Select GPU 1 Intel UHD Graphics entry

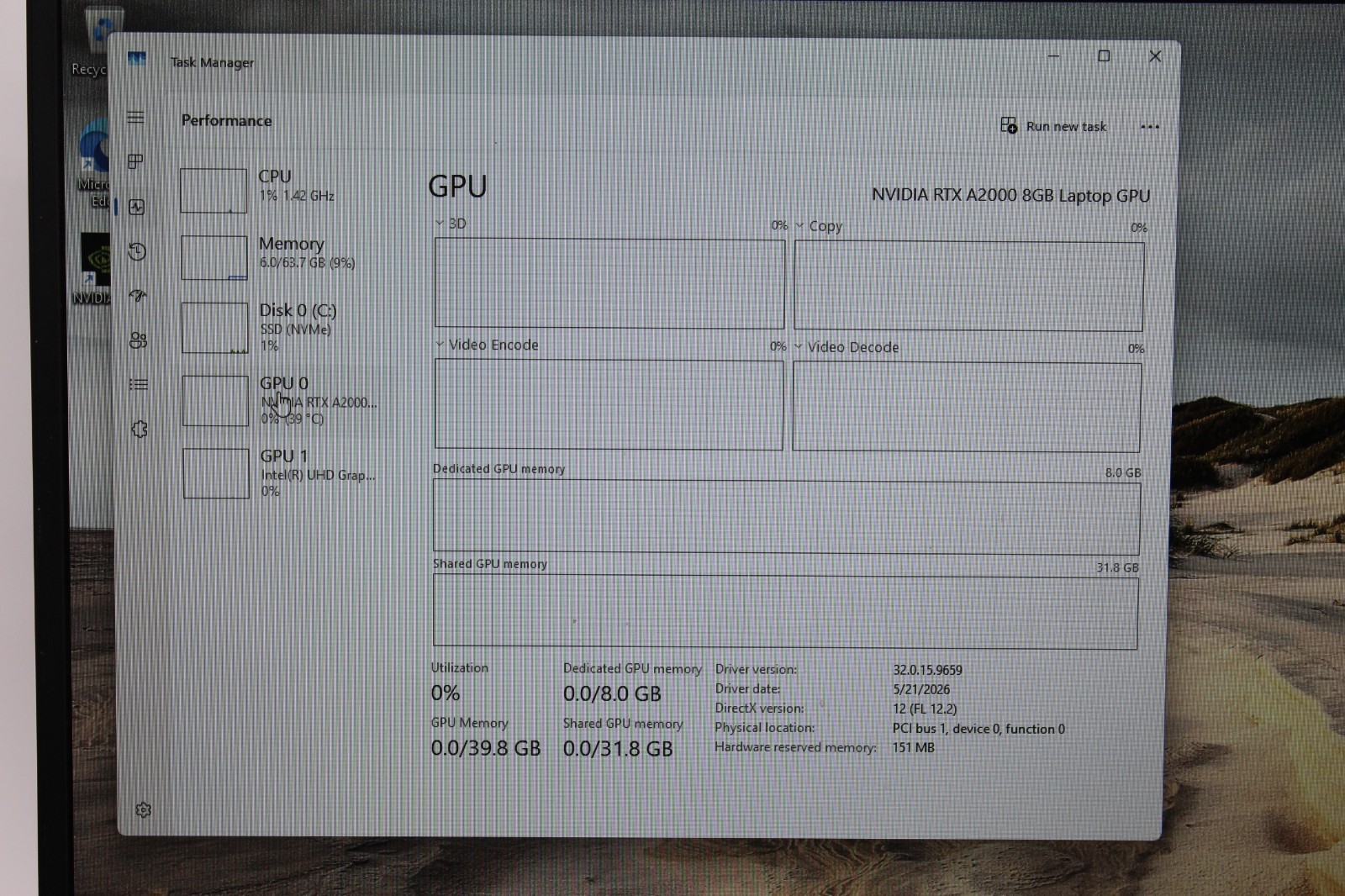286,472
